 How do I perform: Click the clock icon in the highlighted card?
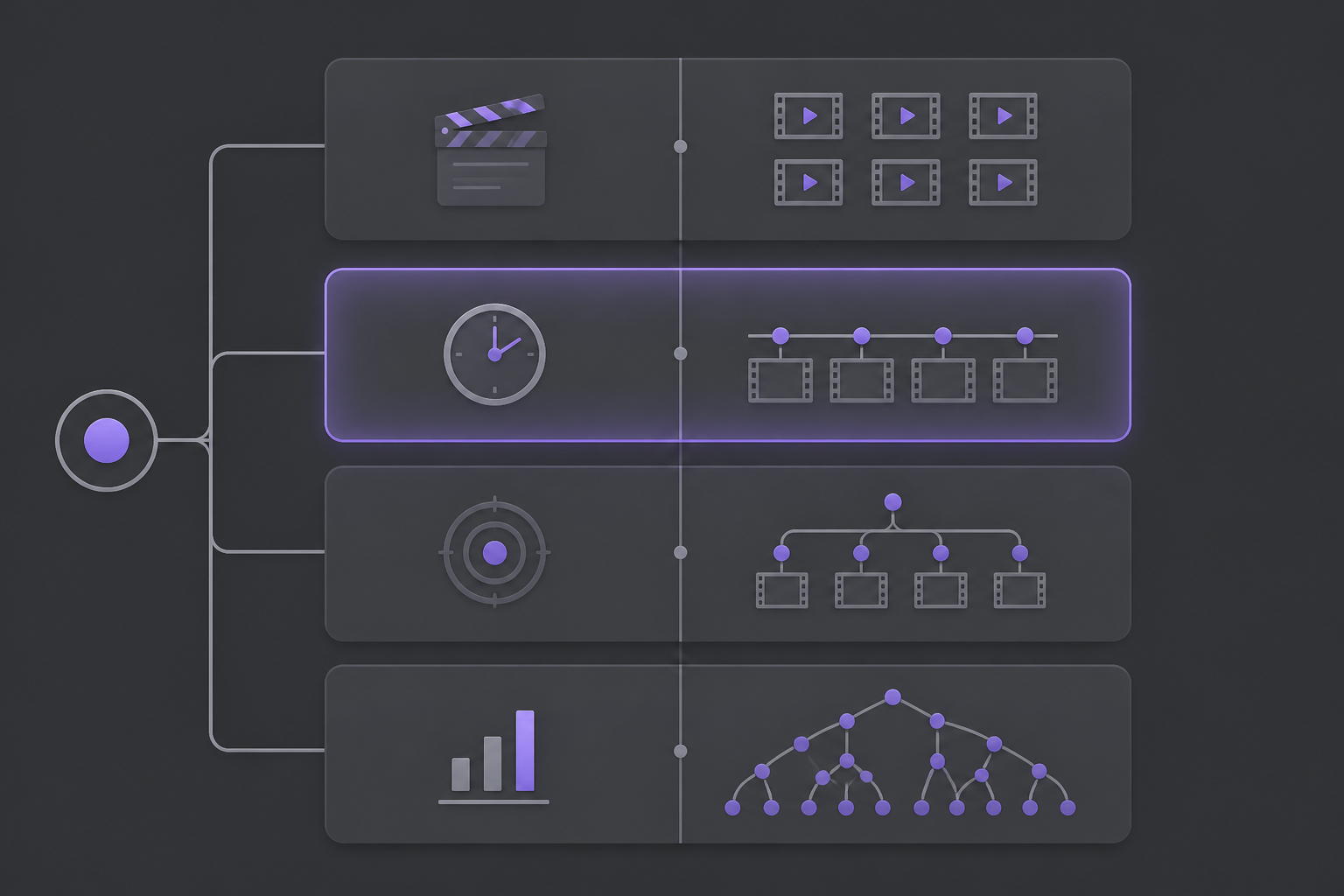point(494,354)
